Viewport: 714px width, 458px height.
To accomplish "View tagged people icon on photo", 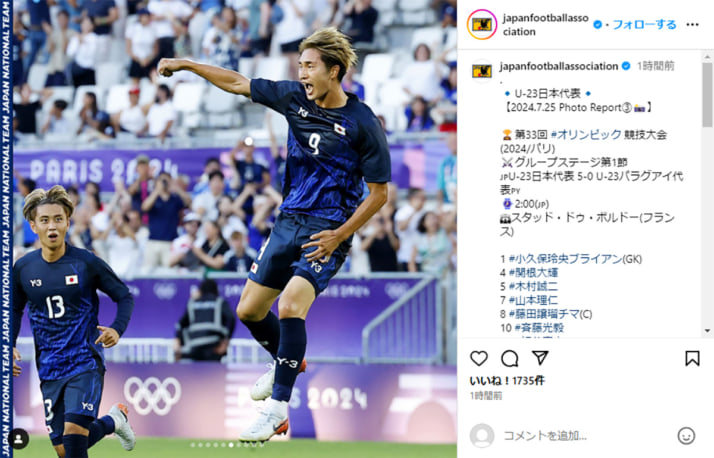I will click(19, 438).
